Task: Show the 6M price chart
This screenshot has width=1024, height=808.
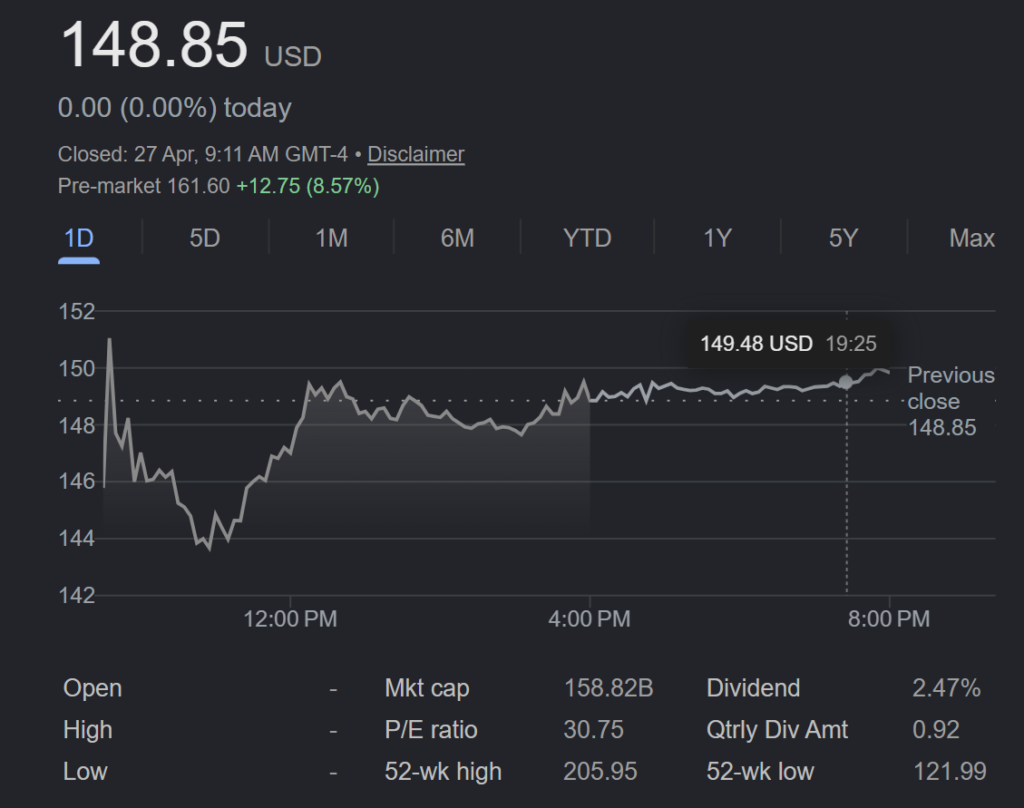Action: (x=457, y=238)
